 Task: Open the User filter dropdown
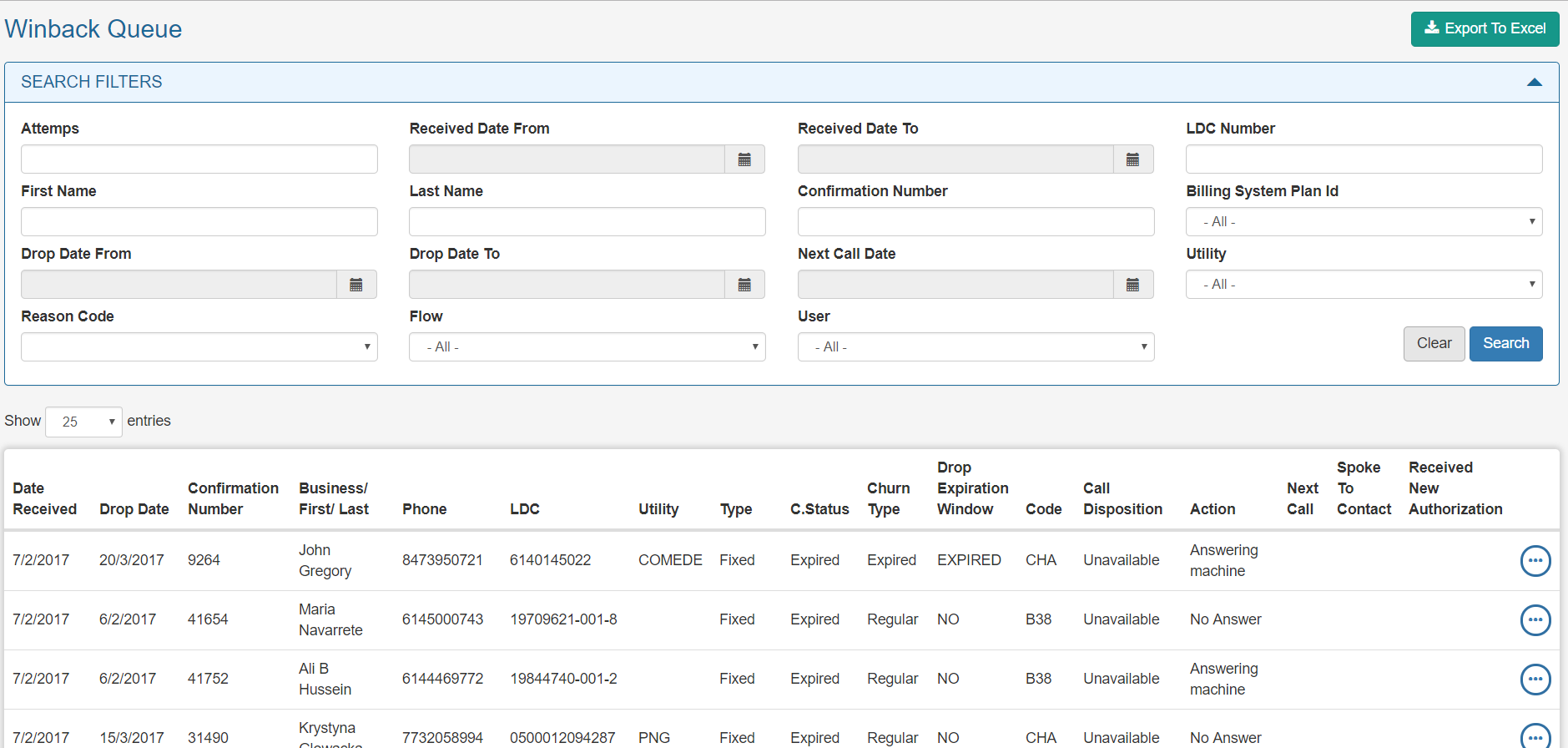pos(976,347)
